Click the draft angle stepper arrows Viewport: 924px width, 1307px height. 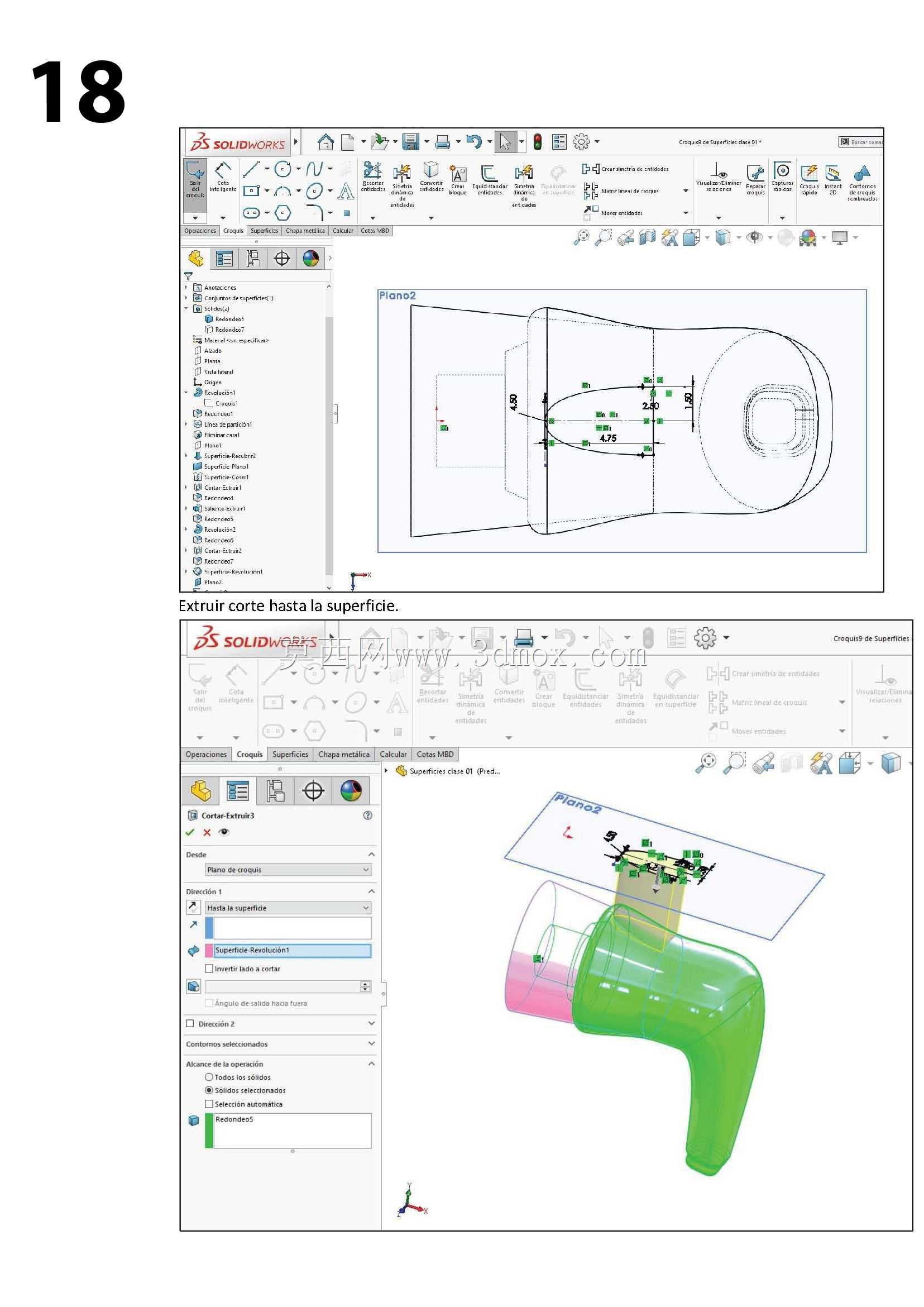[x=366, y=986]
